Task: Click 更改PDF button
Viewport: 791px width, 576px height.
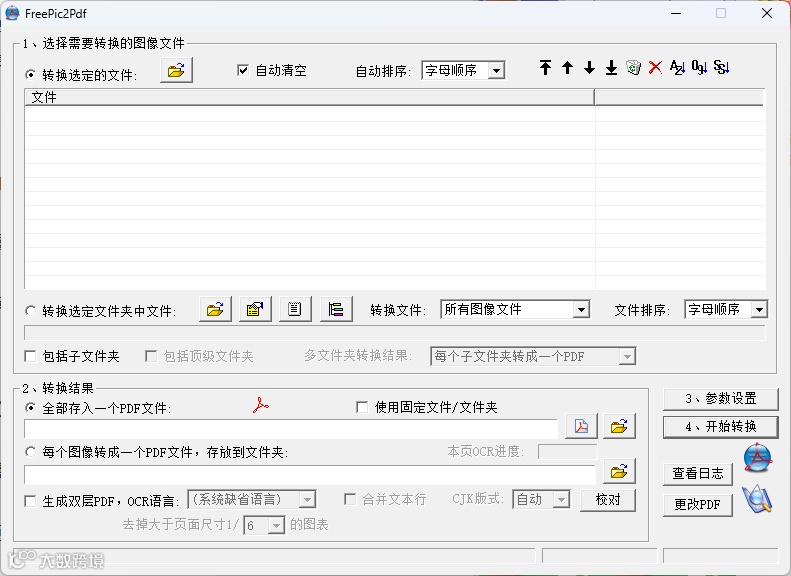Action: coord(698,504)
